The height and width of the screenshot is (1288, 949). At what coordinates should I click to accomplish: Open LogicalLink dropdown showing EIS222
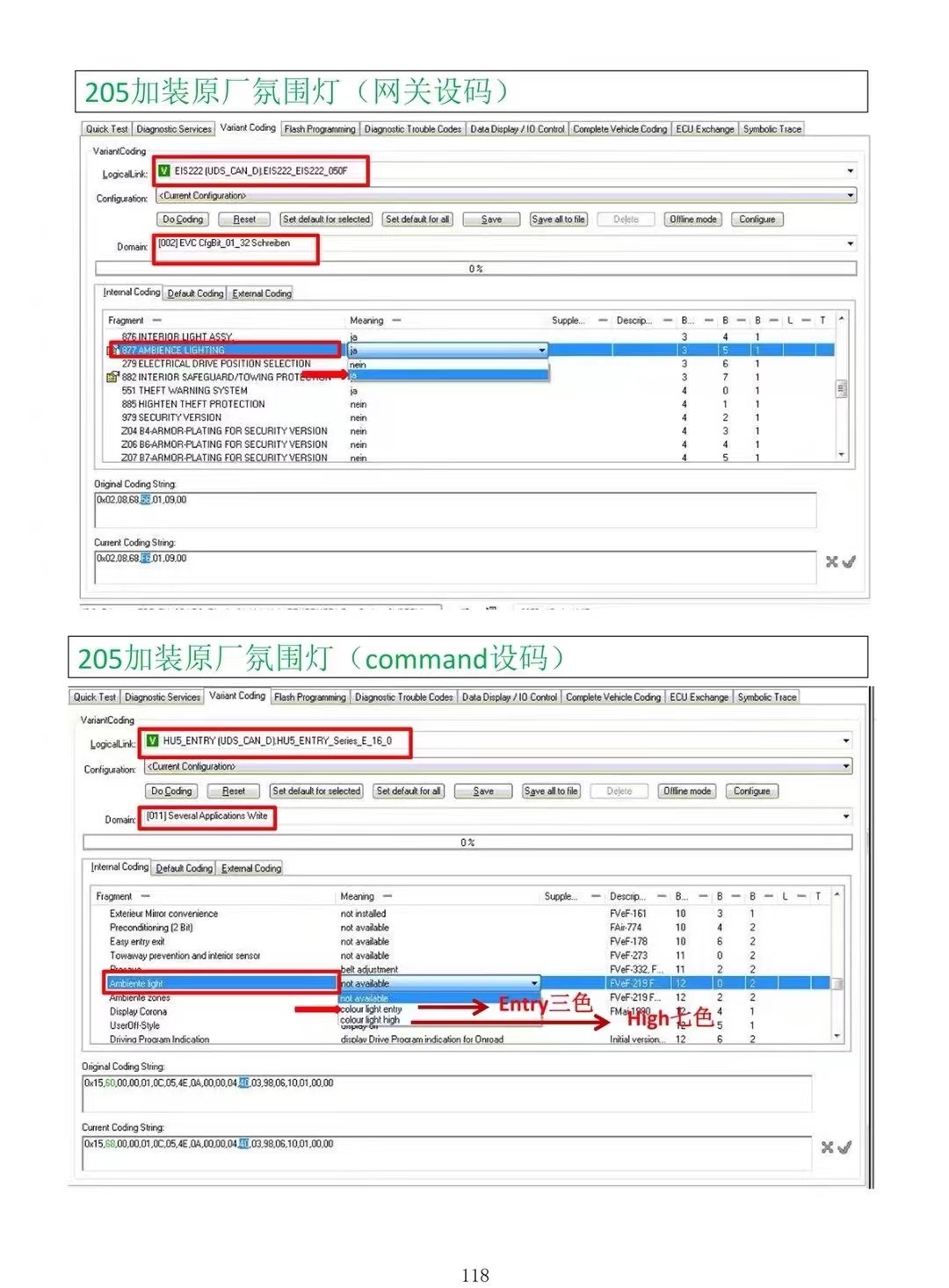tap(850, 170)
